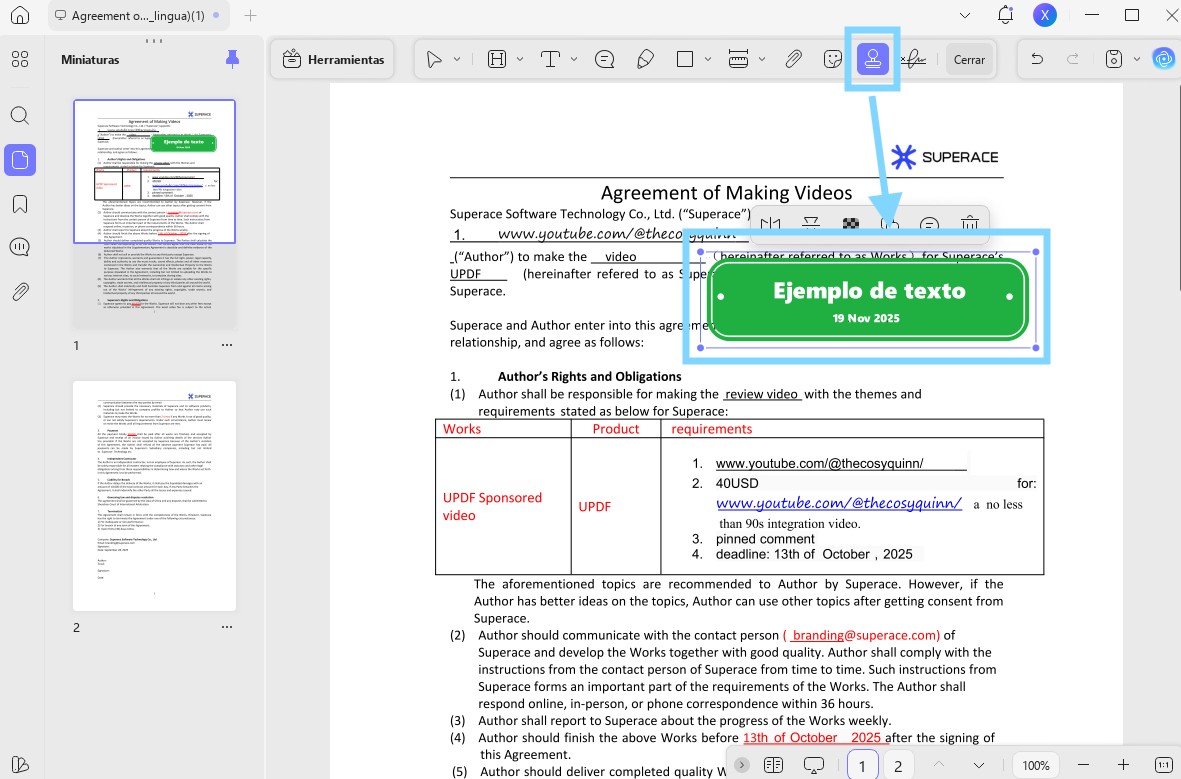Open the Herramientas menu

point(334,60)
